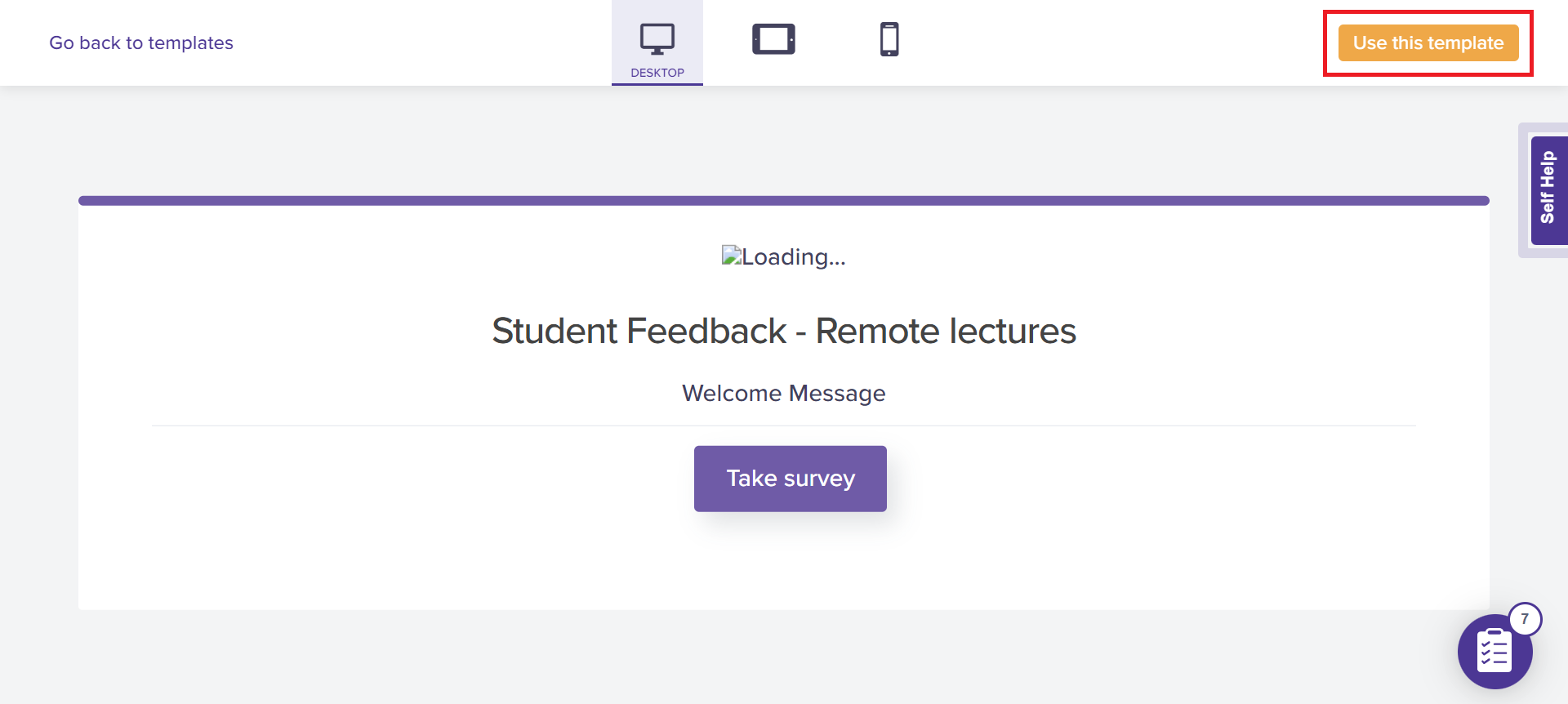This screenshot has height=704, width=1568.
Task: Click the Student Feedback - Remote lectures heading
Action: click(784, 331)
